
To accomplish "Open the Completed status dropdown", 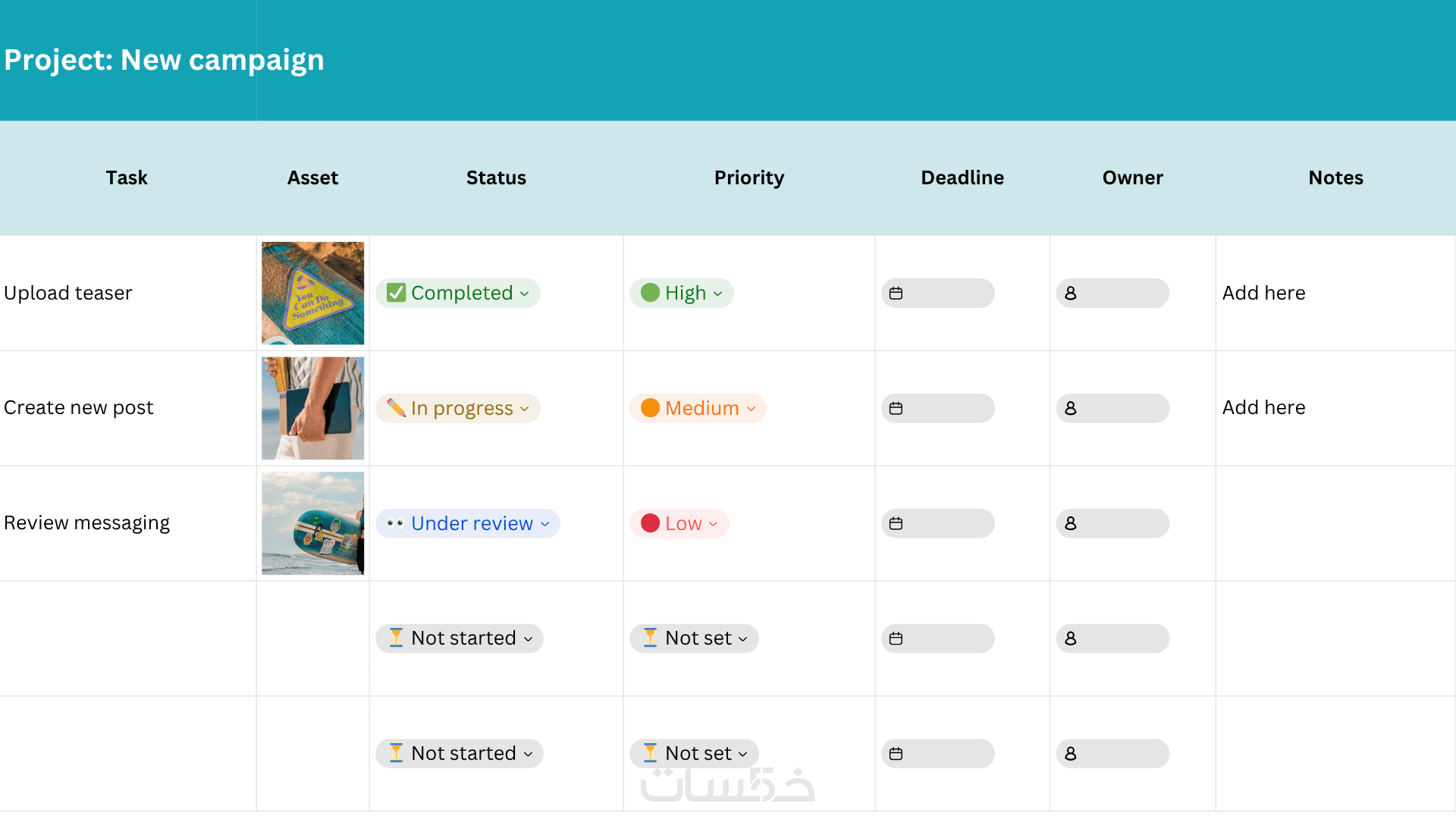I will [x=525, y=293].
